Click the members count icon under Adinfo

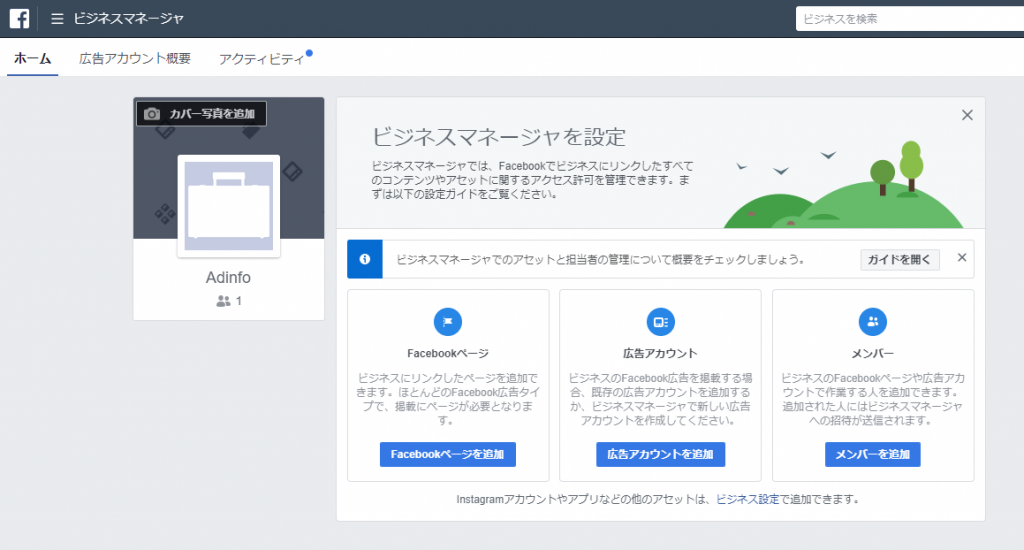click(223, 301)
